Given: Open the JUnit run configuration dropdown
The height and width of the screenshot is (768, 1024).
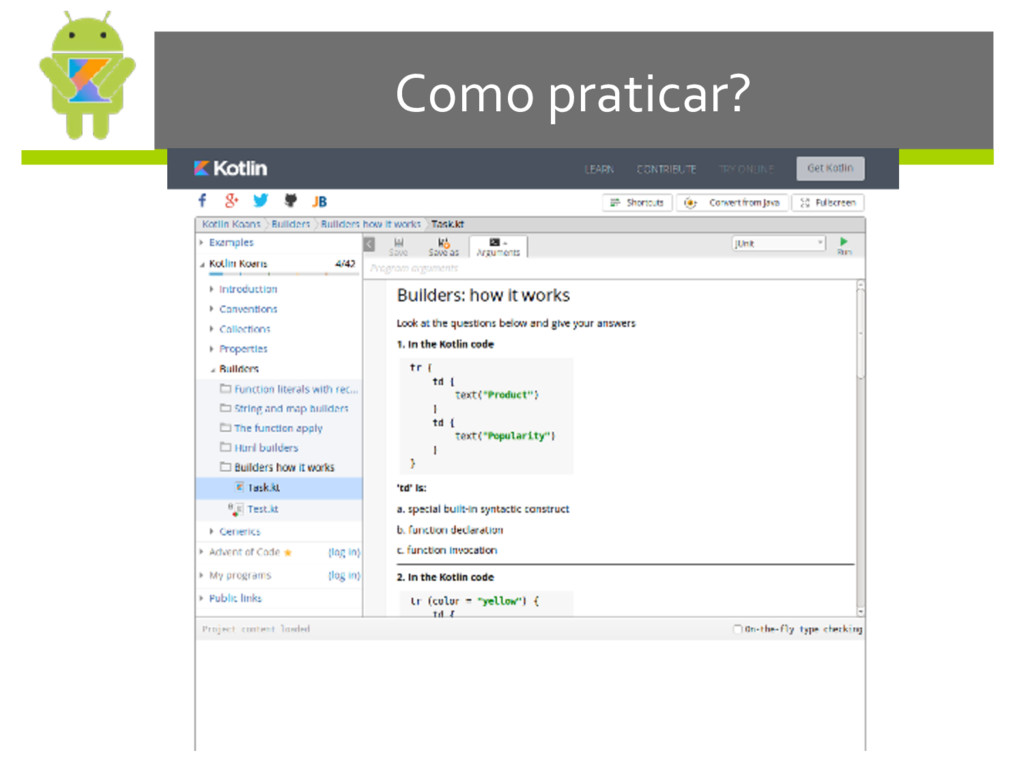Looking at the screenshot, I should (778, 244).
